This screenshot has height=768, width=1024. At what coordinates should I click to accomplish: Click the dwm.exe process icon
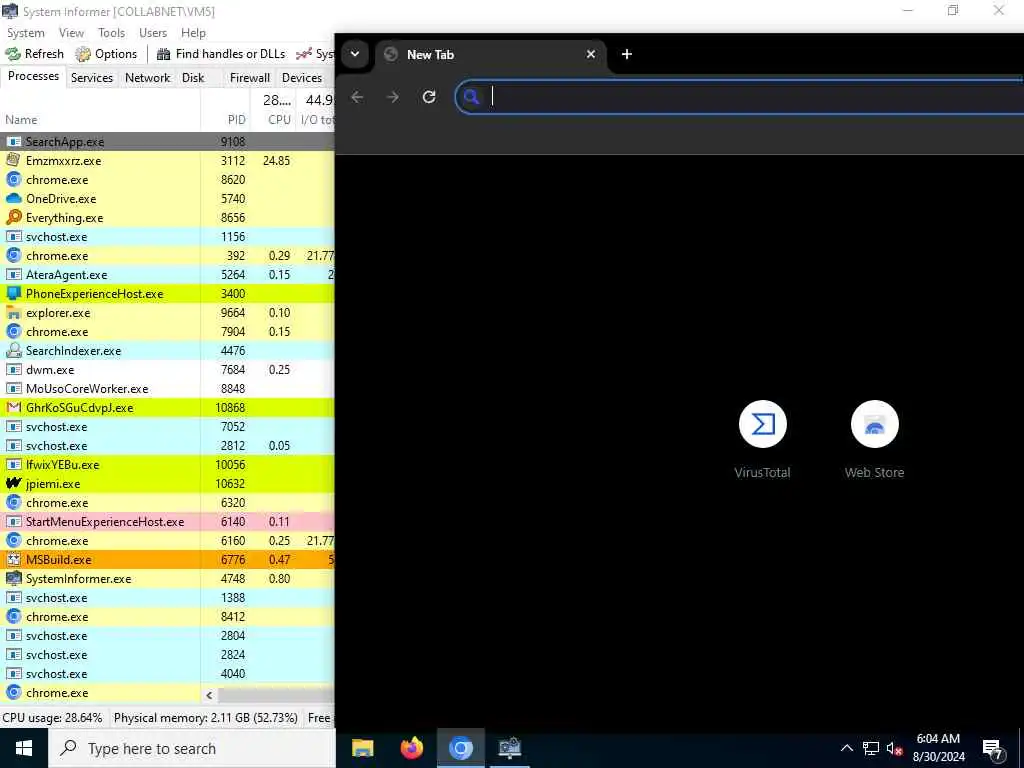point(13,370)
